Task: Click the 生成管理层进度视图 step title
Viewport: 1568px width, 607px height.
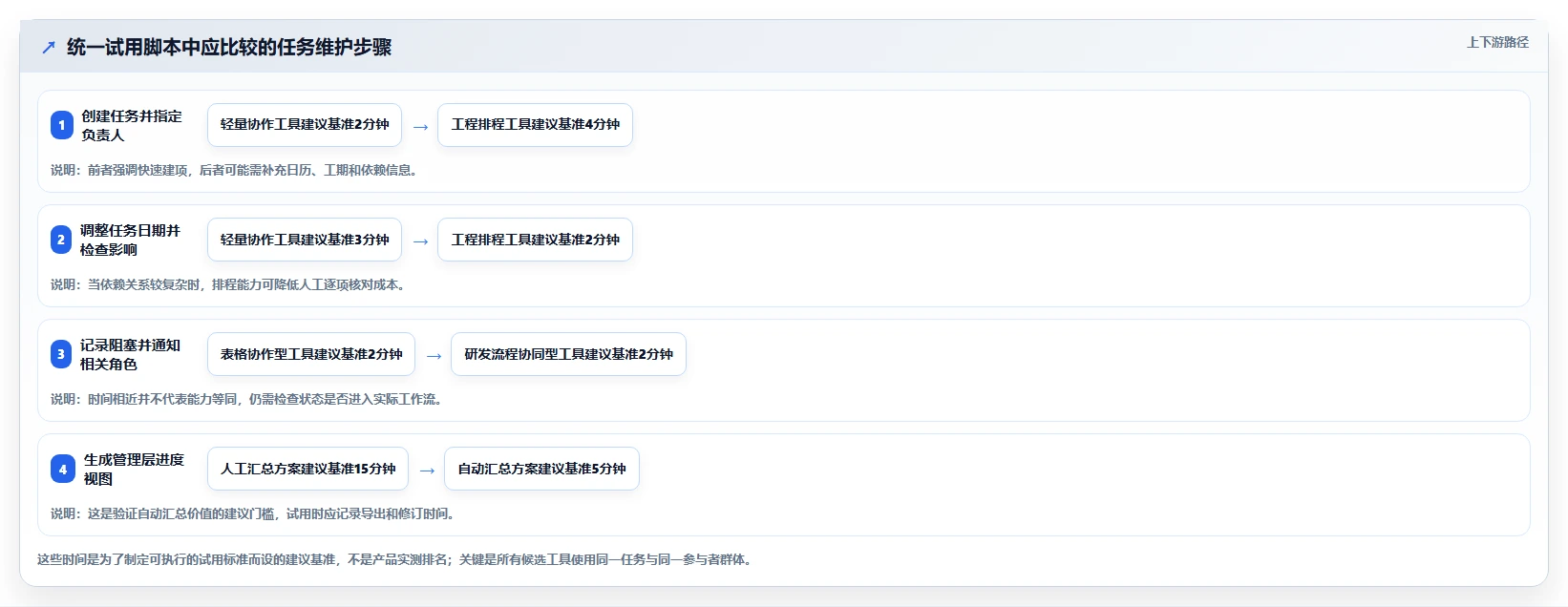Action: point(134,469)
